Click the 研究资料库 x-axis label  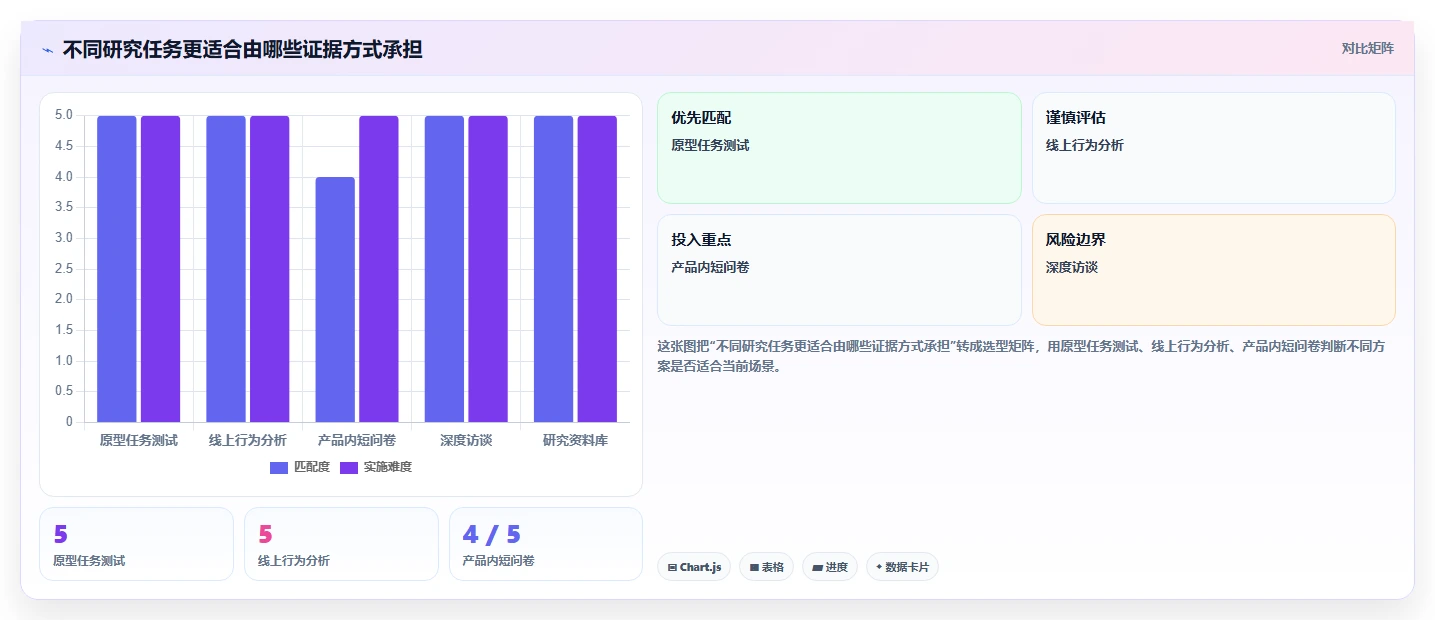point(575,440)
